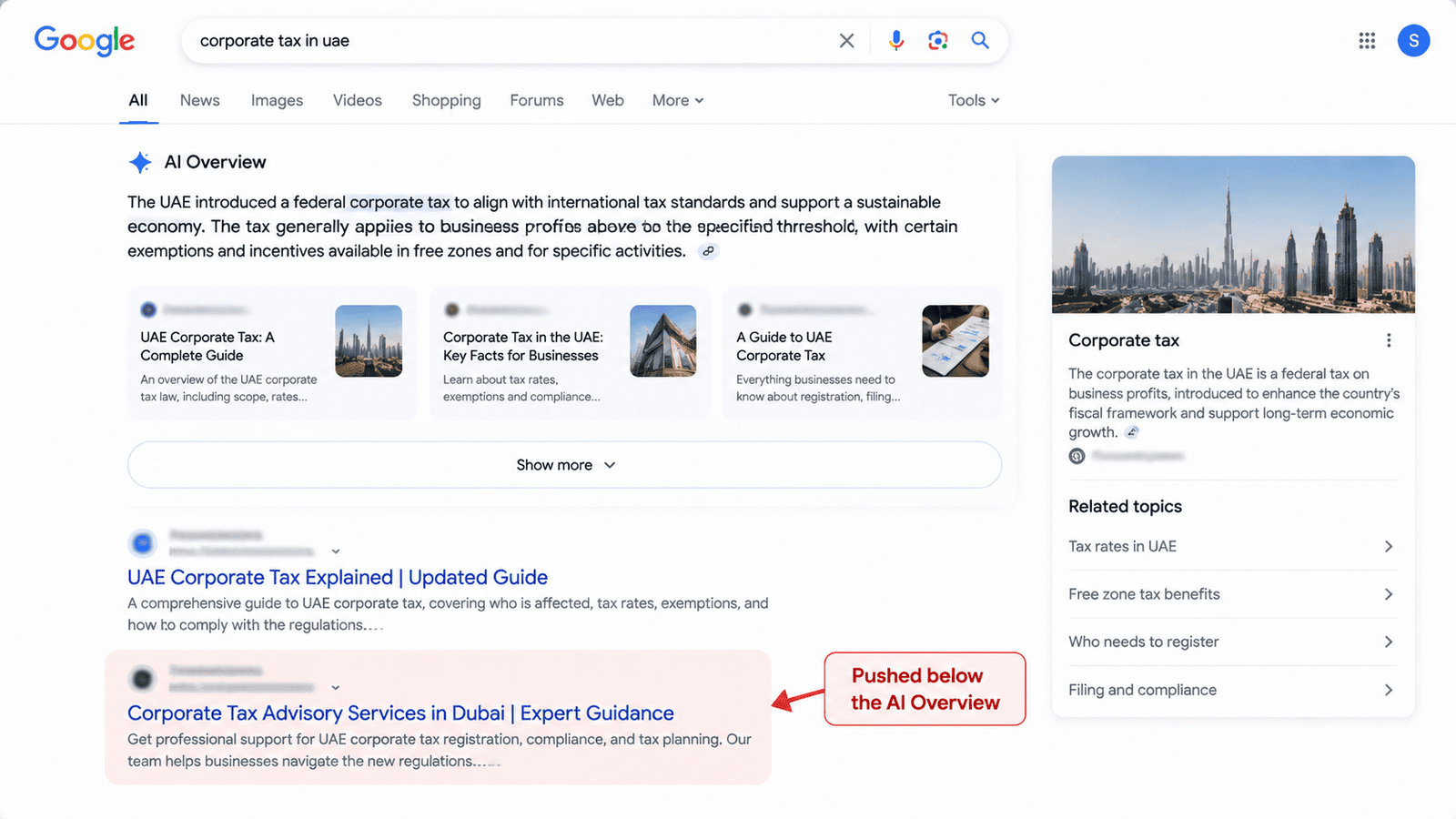Image resolution: width=1456 pixels, height=819 pixels.
Task: Expand Free zone tax benefits topic
Action: (1232, 594)
